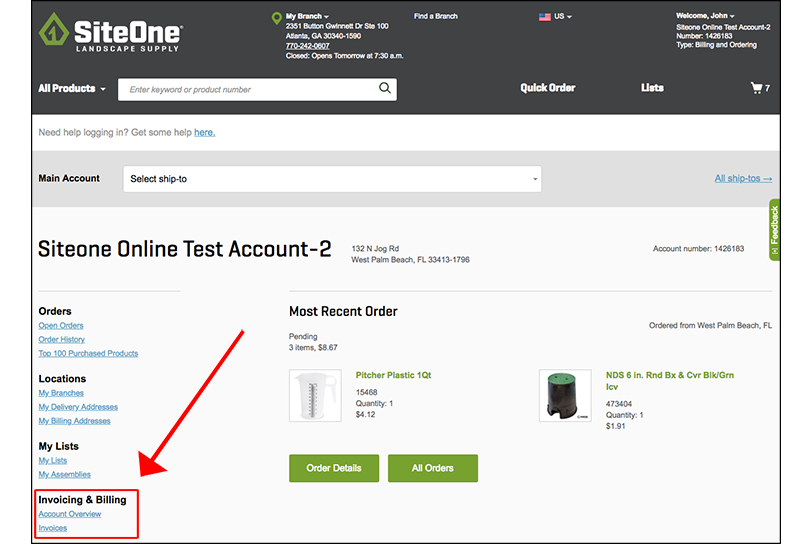Open the Select ship-to dropdown
The height and width of the screenshot is (544, 811).
pos(333,179)
